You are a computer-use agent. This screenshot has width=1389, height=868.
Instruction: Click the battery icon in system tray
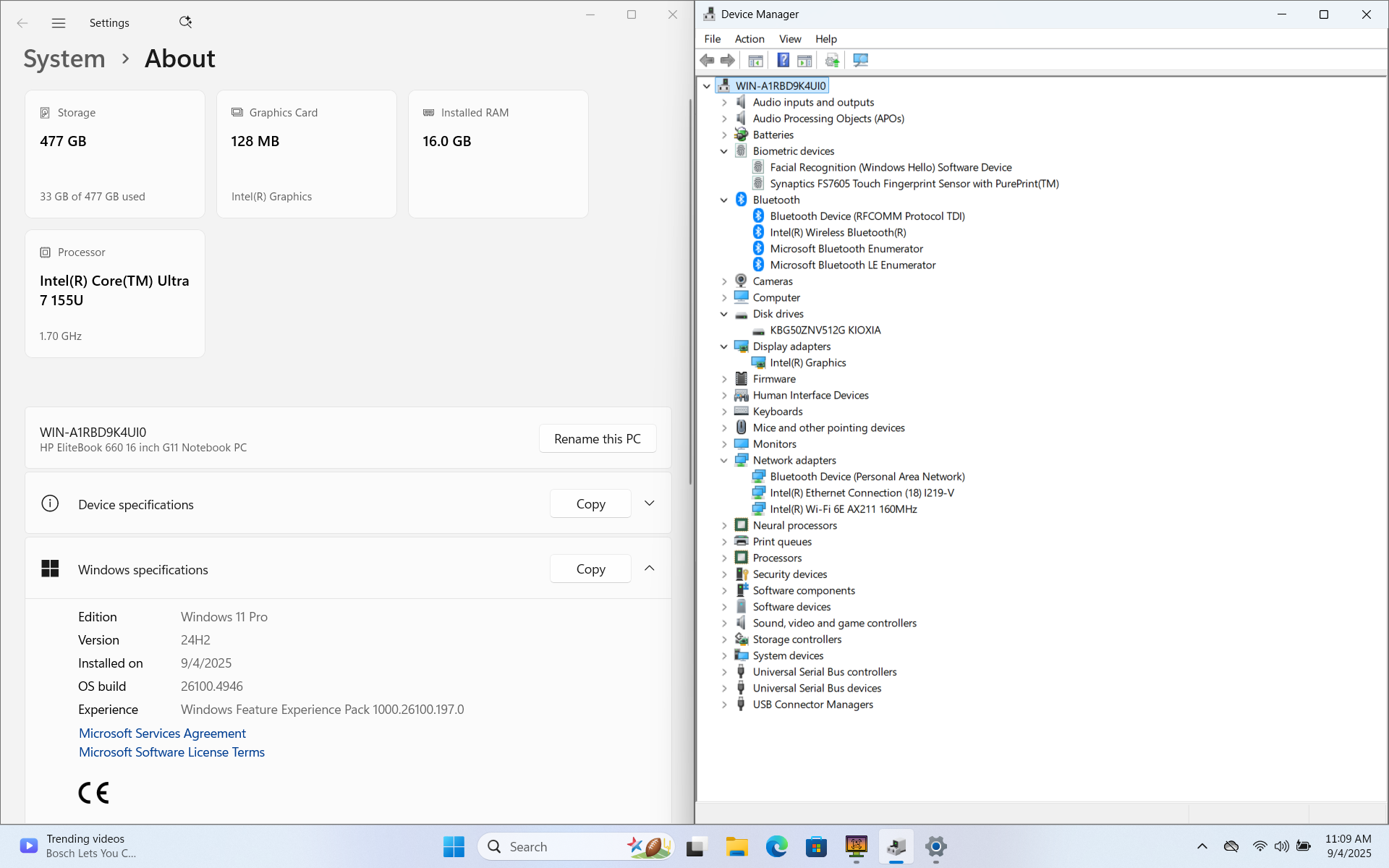coord(1304,846)
